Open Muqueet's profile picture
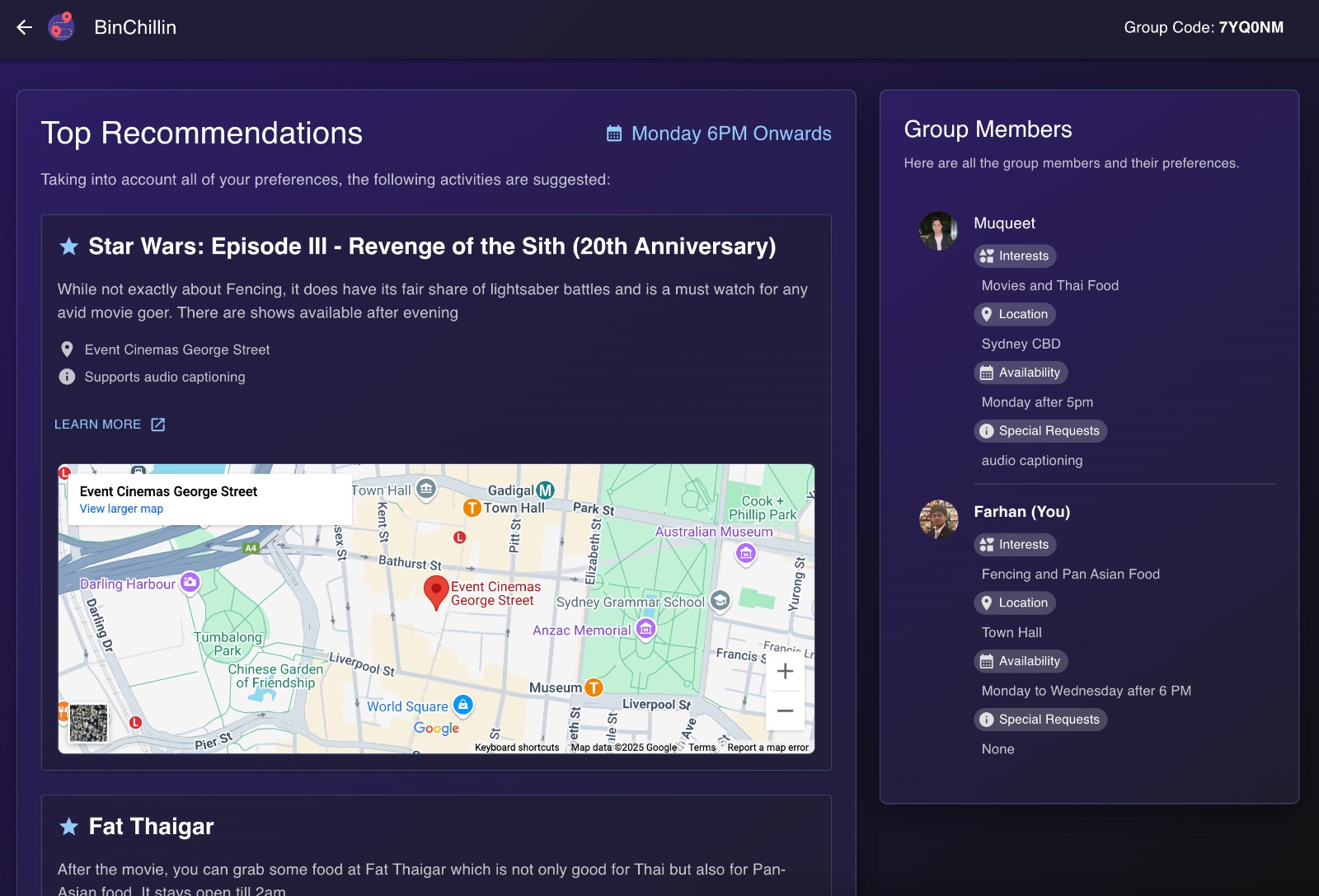The image size is (1319, 896). tap(939, 231)
